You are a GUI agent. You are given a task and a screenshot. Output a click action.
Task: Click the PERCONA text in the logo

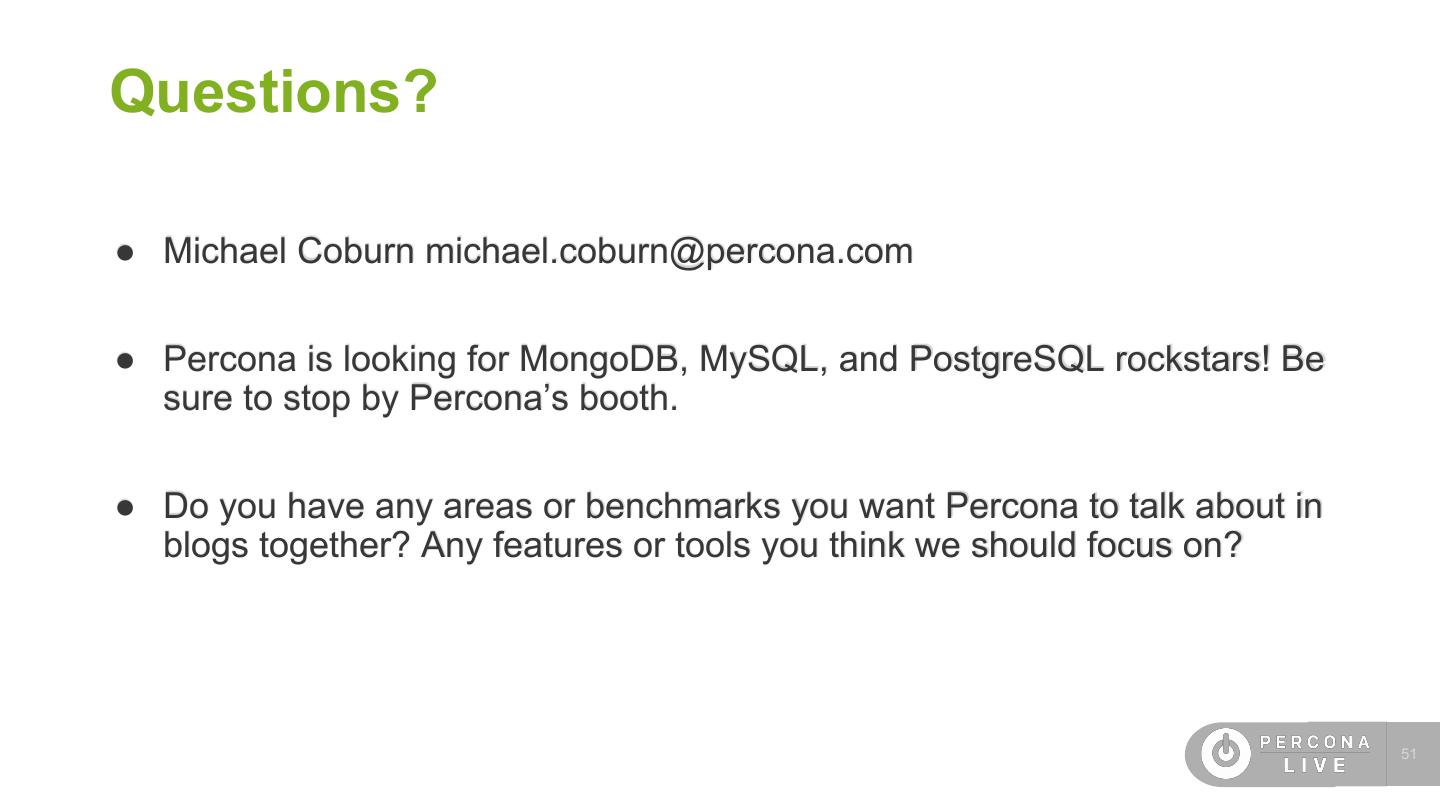click(1315, 742)
